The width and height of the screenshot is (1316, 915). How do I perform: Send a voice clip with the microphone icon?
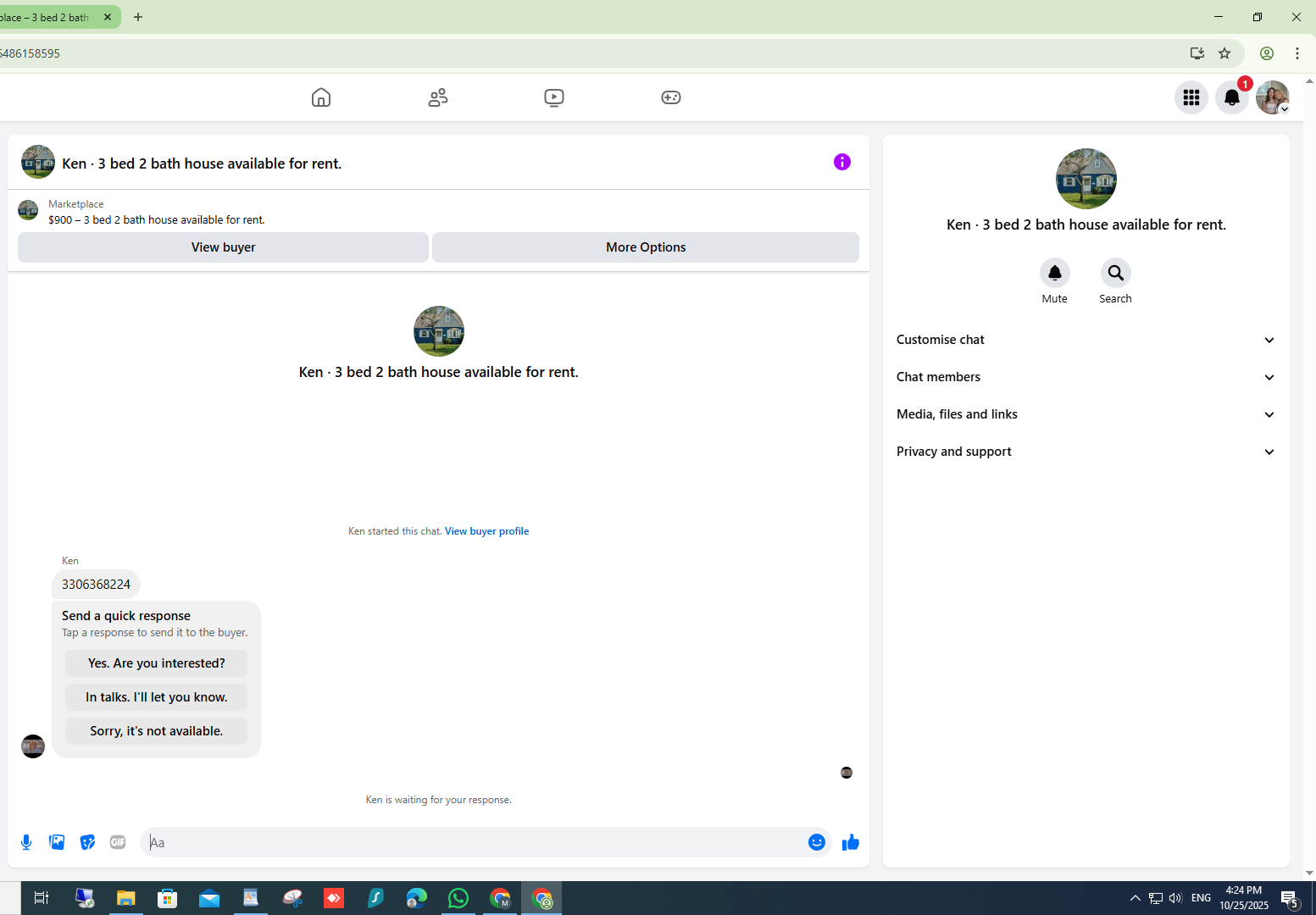tap(26, 842)
